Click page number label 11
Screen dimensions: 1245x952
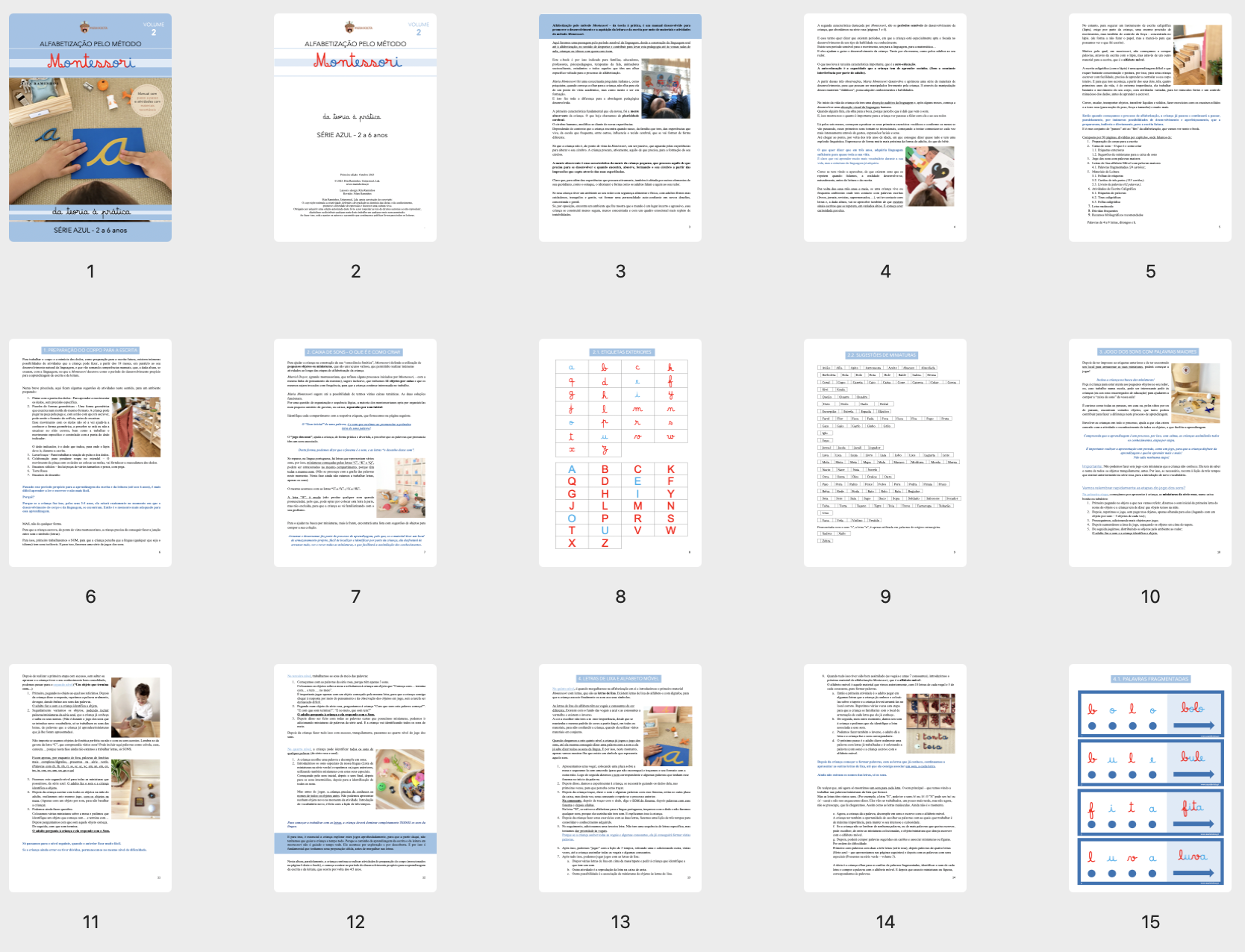point(90,922)
